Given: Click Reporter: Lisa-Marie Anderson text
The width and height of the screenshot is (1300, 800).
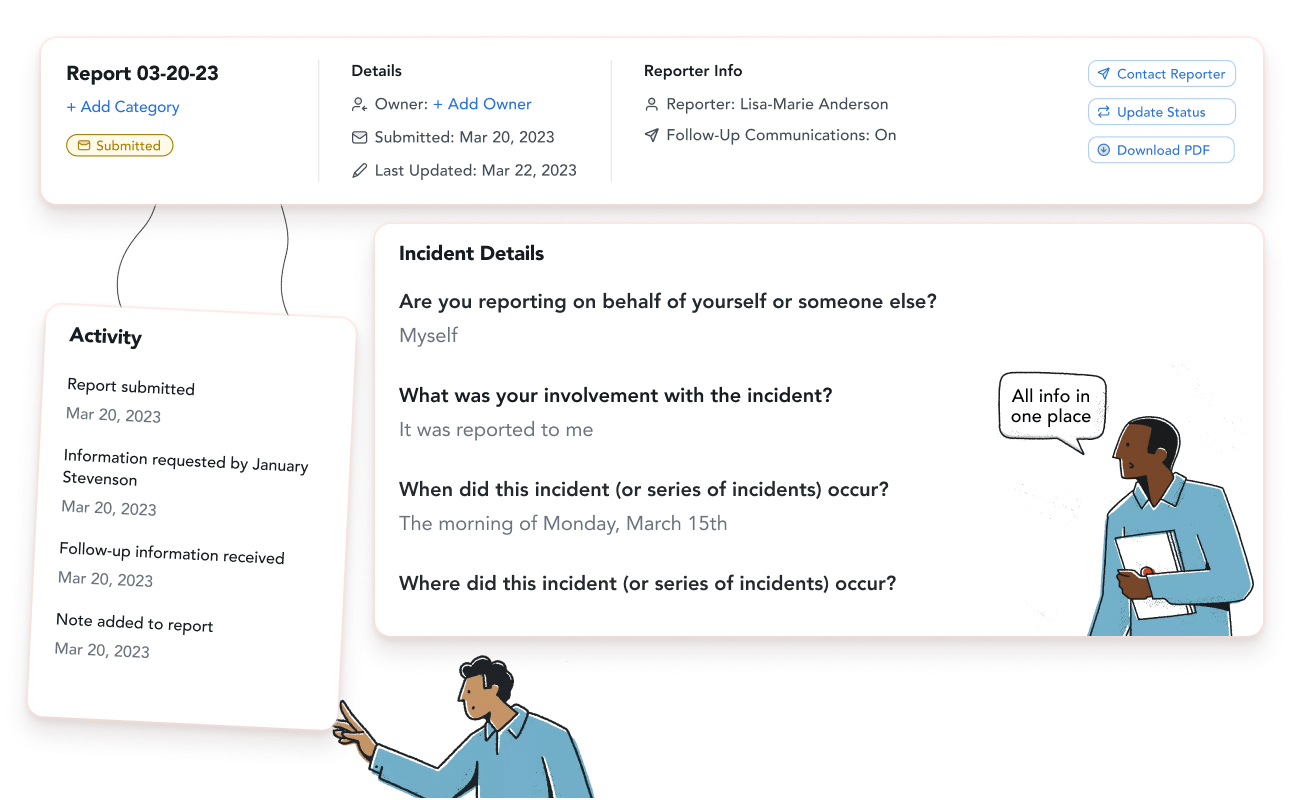Looking at the screenshot, I should pos(777,104).
